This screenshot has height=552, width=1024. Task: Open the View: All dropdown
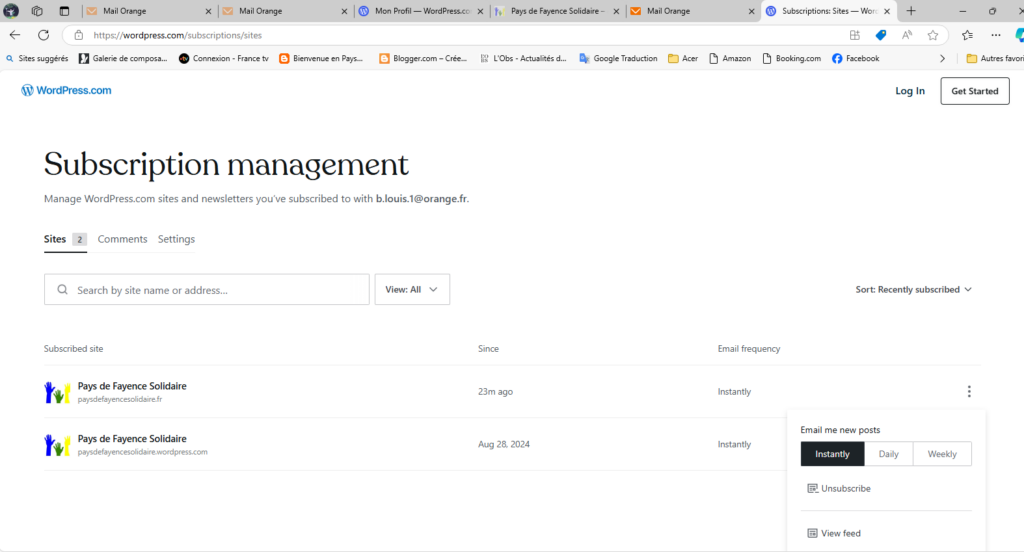tap(412, 290)
